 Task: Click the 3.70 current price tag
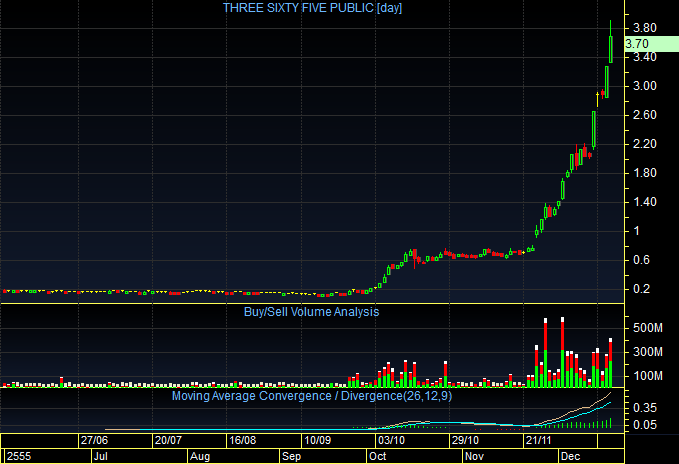651,44
